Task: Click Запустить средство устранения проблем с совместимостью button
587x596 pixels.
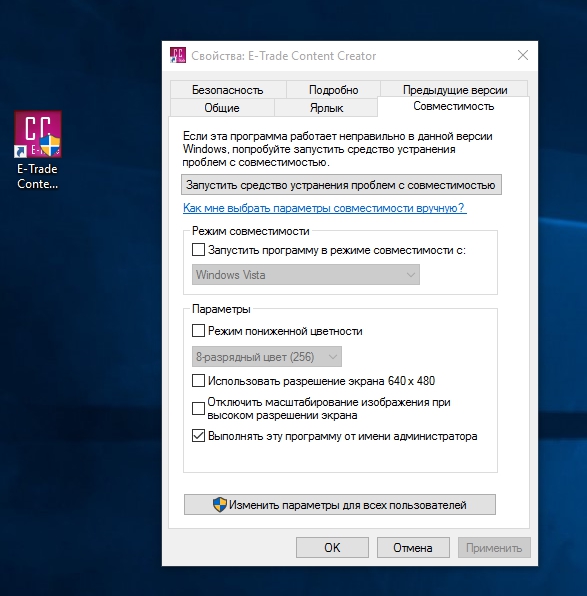Action: (341, 185)
